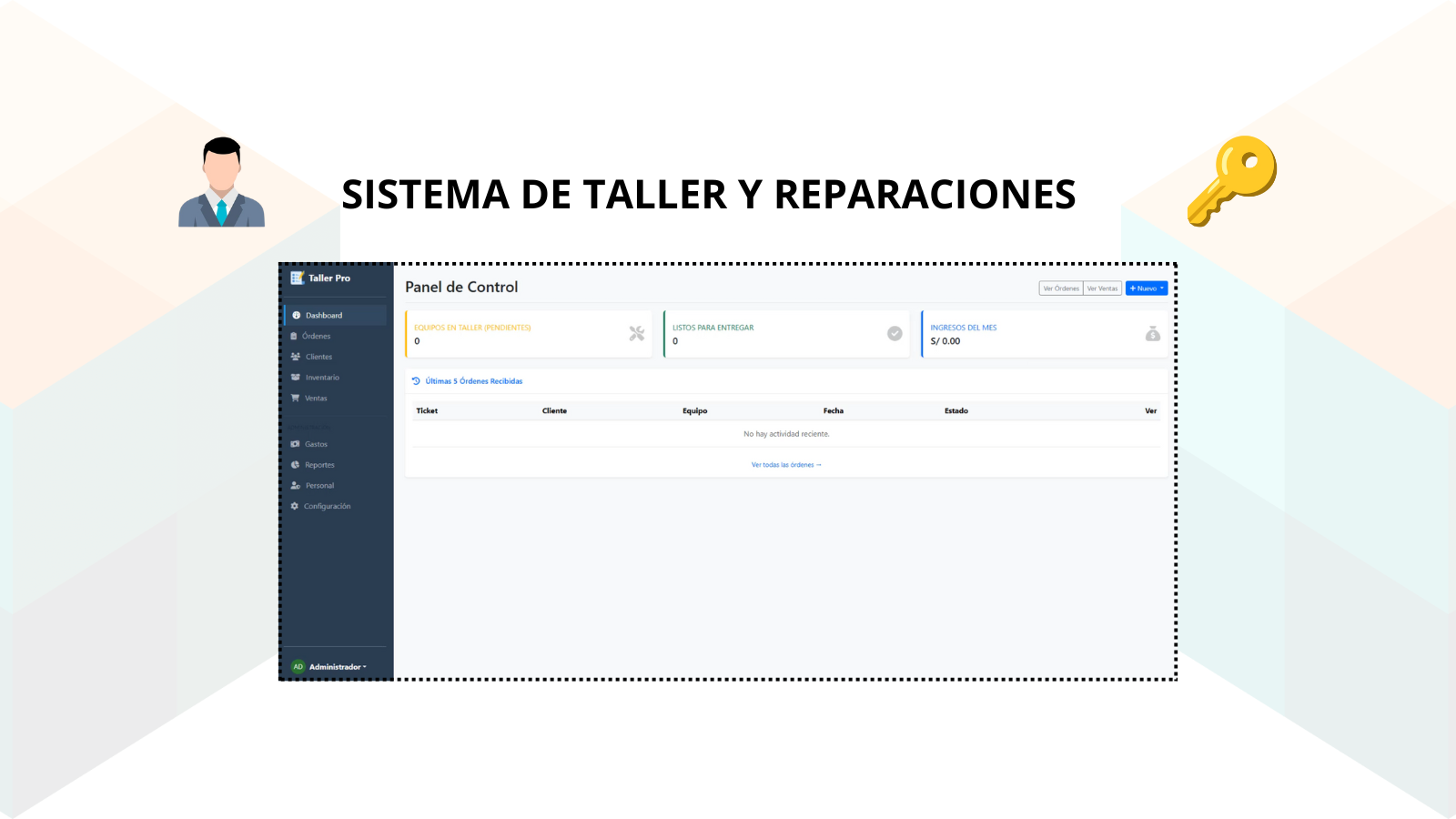Click the history icon beside Últimas 5 Órdenes
1456x819 pixels.
point(417,381)
